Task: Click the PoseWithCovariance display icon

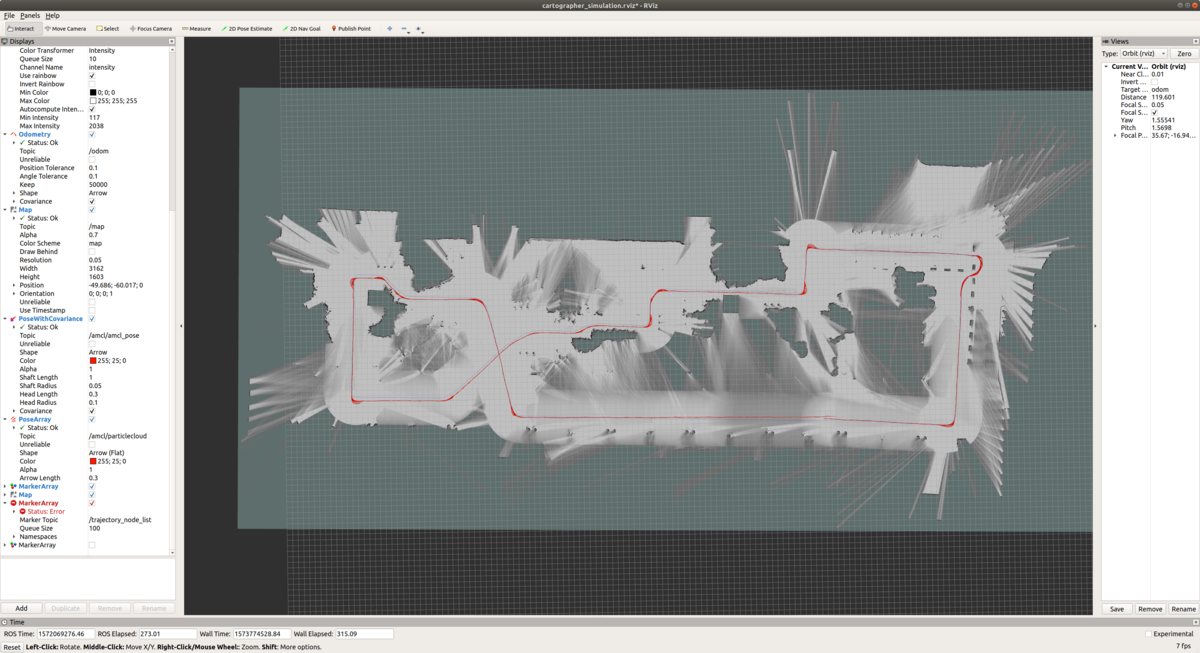Action: click(13, 319)
